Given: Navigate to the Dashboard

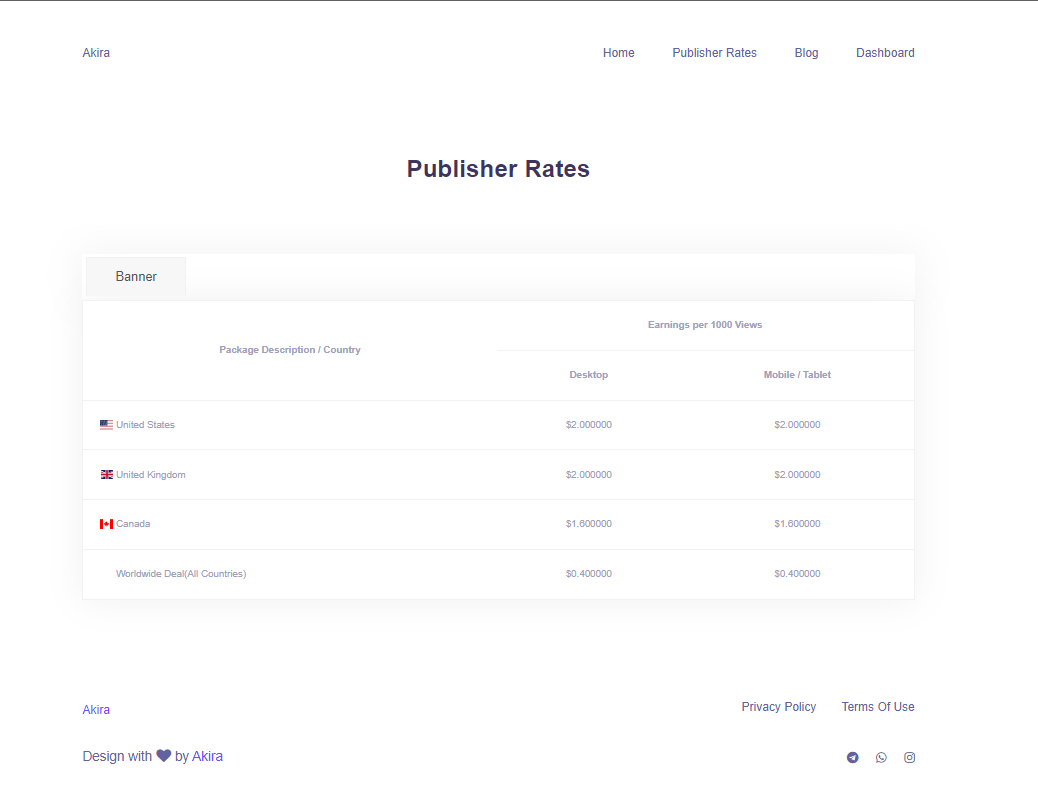Looking at the screenshot, I should coord(885,53).
